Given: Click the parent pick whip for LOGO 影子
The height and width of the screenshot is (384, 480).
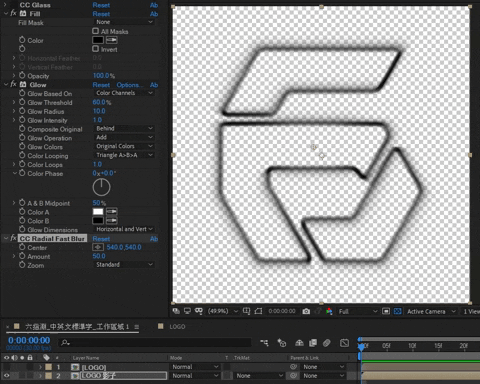Looking at the screenshot, I should [293, 376].
